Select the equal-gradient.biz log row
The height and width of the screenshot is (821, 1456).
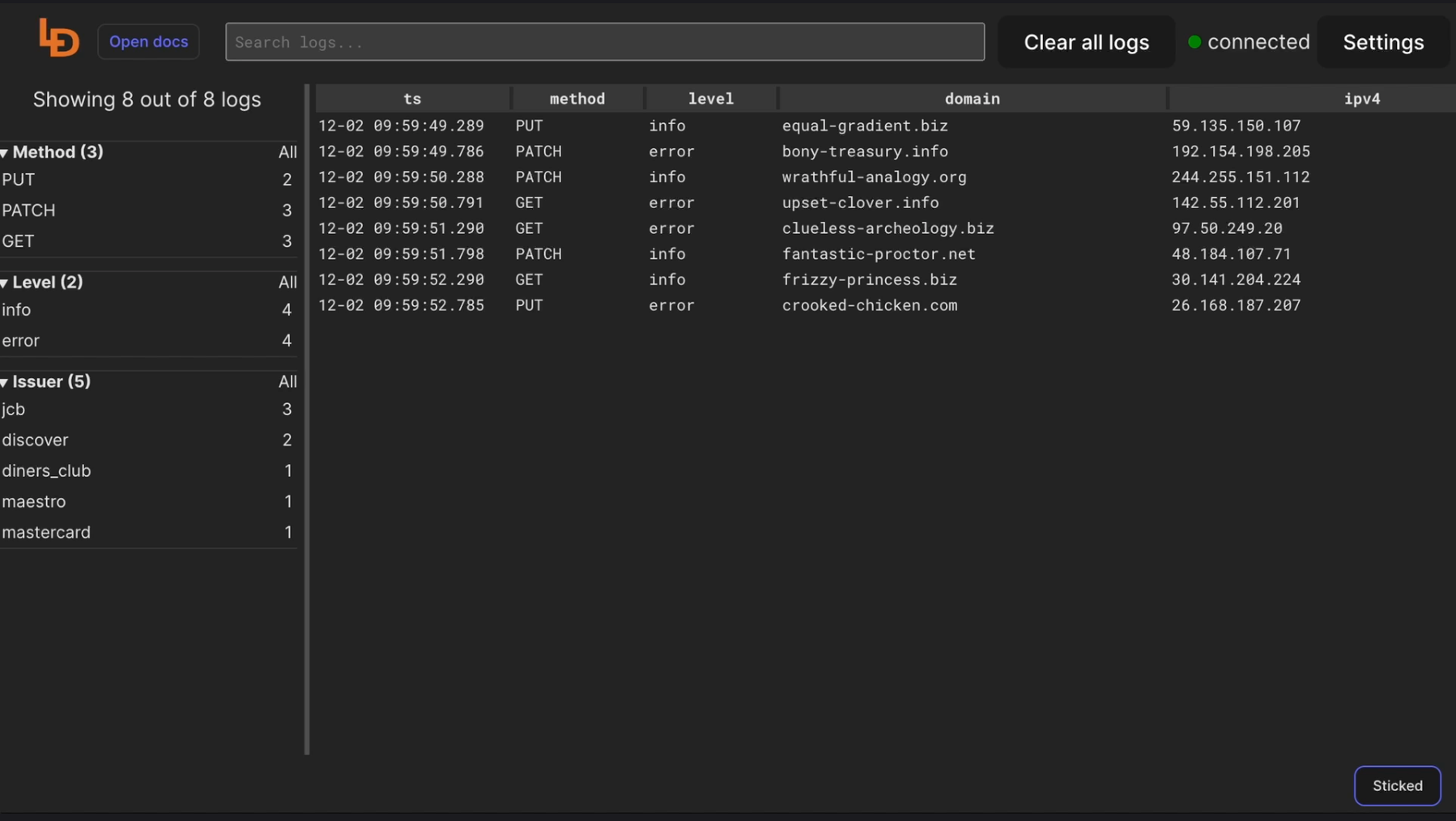click(x=864, y=125)
